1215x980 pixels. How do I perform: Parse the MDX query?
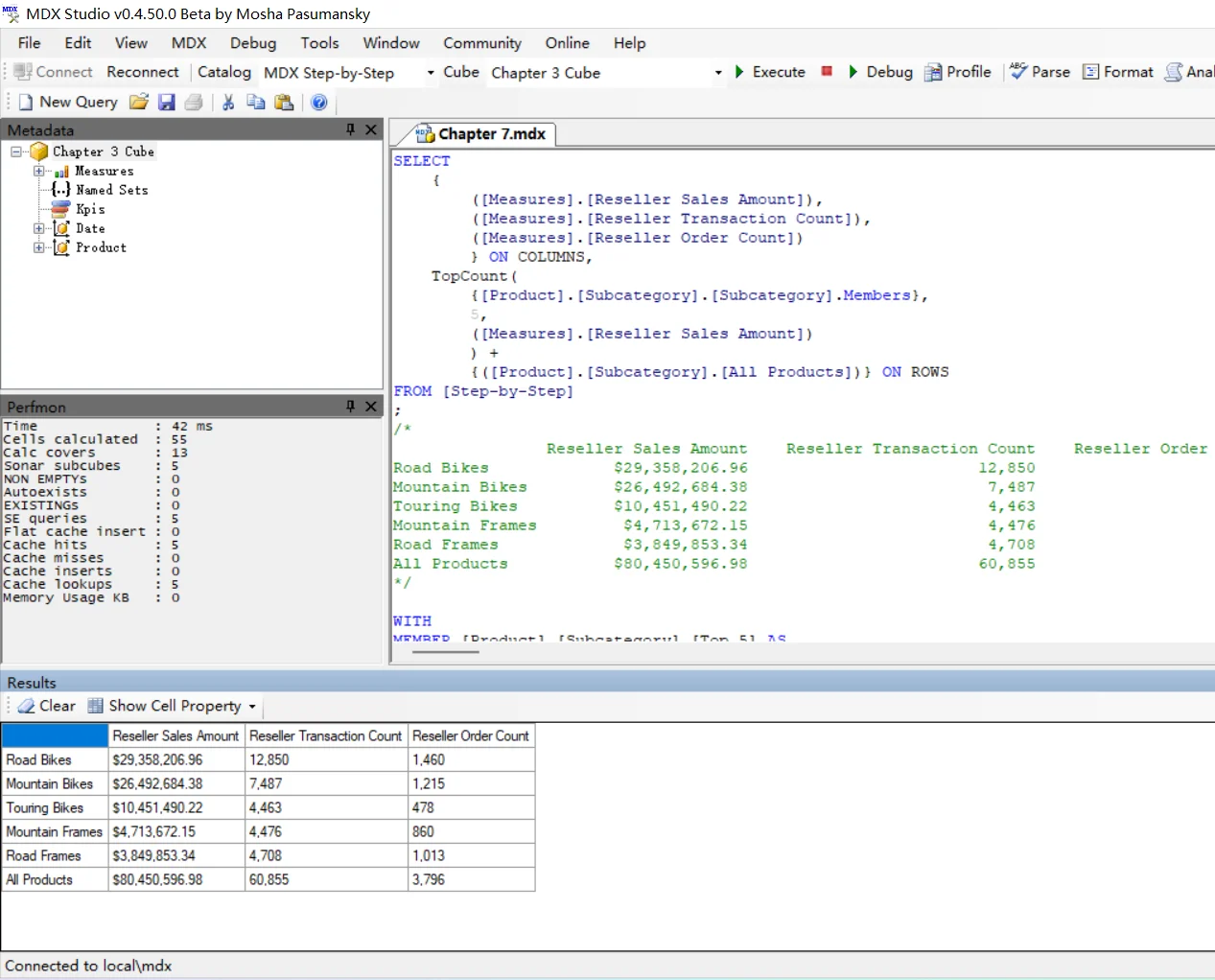pyautogui.click(x=1040, y=72)
